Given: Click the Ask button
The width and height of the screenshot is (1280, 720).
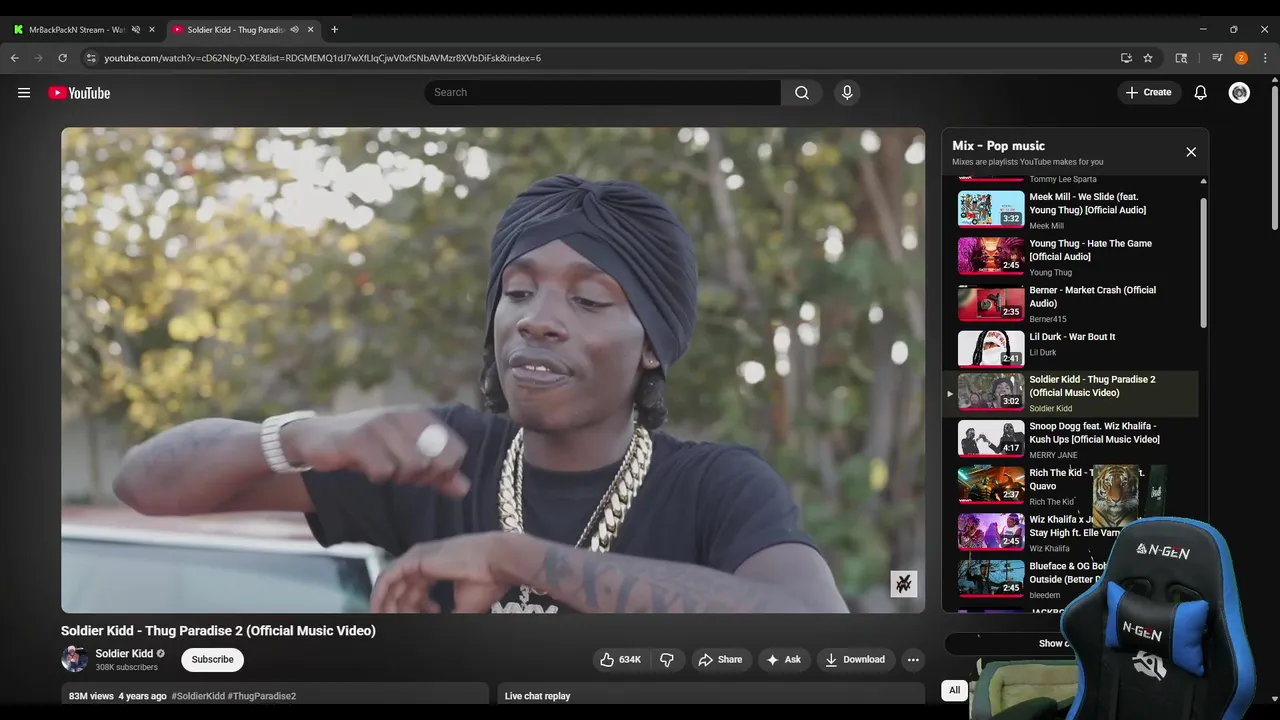Looking at the screenshot, I should pos(783,660).
